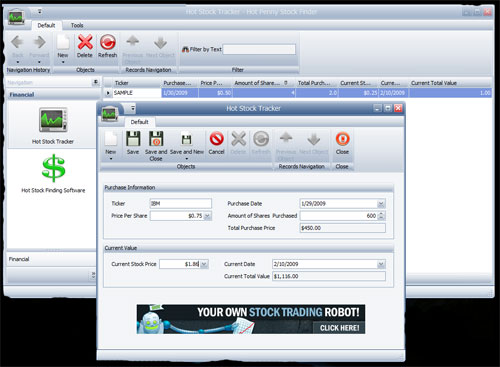Click CLICK HERE button on banner
The image size is (500, 367).
coord(339,328)
